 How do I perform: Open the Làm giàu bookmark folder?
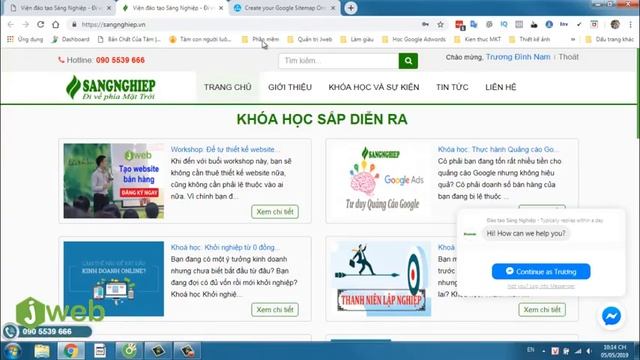pyautogui.click(x=357, y=40)
